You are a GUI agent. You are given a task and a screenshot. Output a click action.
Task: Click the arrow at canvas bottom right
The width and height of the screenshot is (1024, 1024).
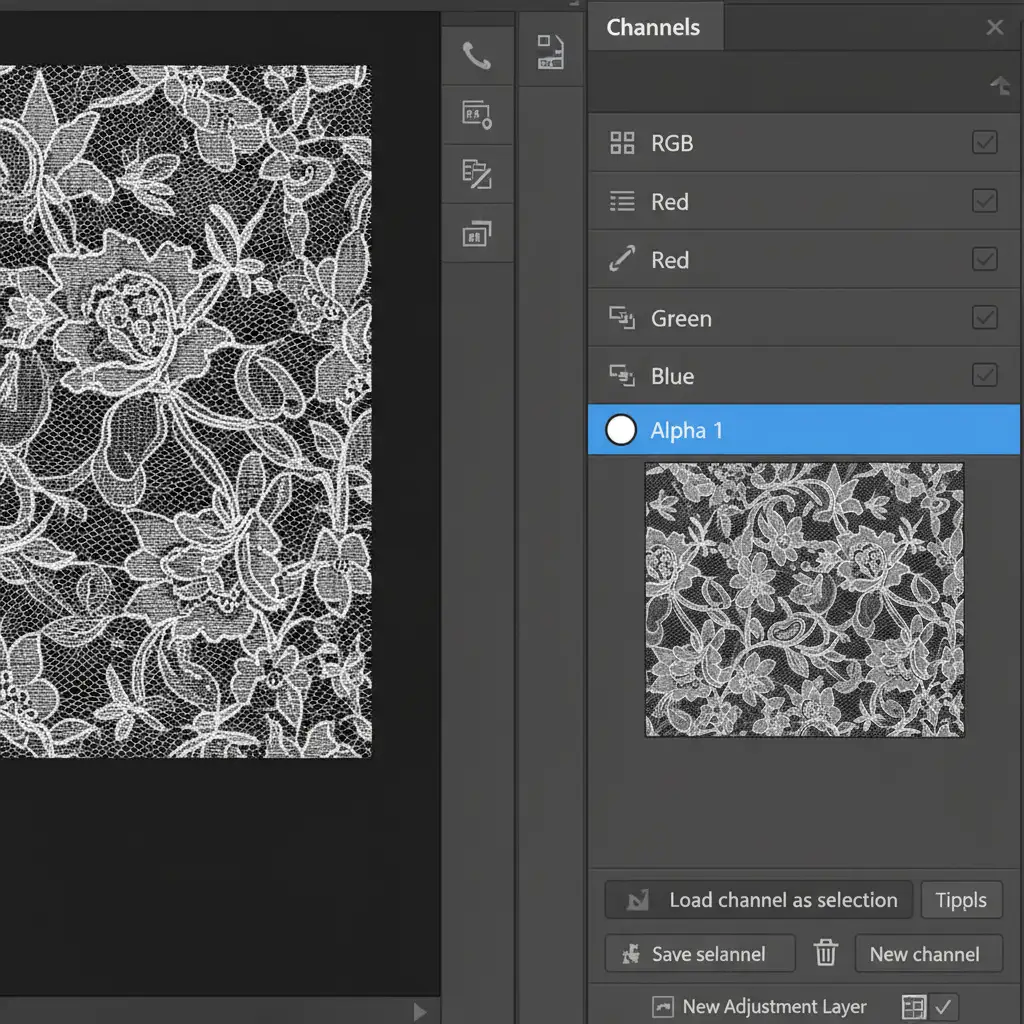(420, 1012)
